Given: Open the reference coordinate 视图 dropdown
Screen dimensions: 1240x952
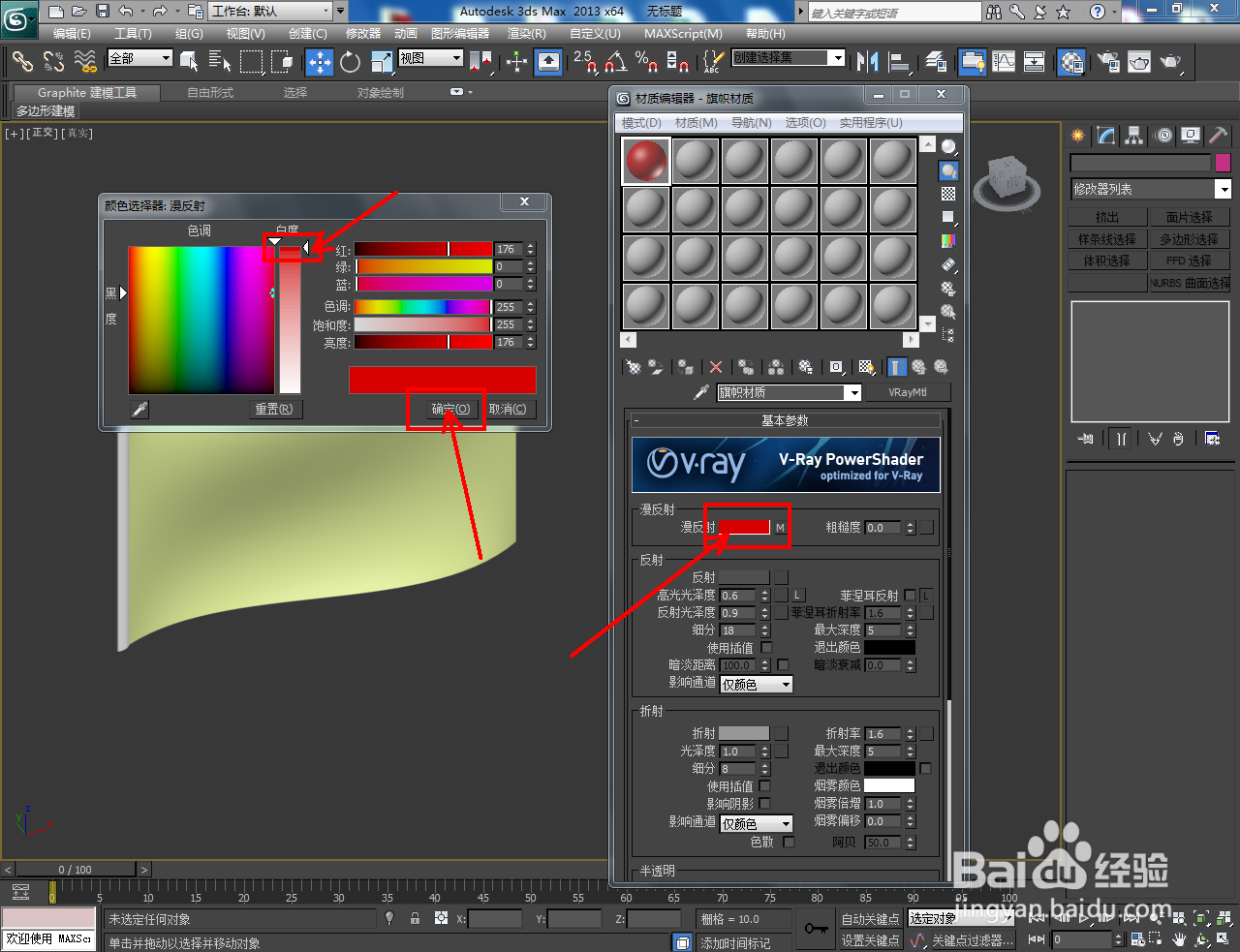Looking at the screenshot, I should click(431, 58).
